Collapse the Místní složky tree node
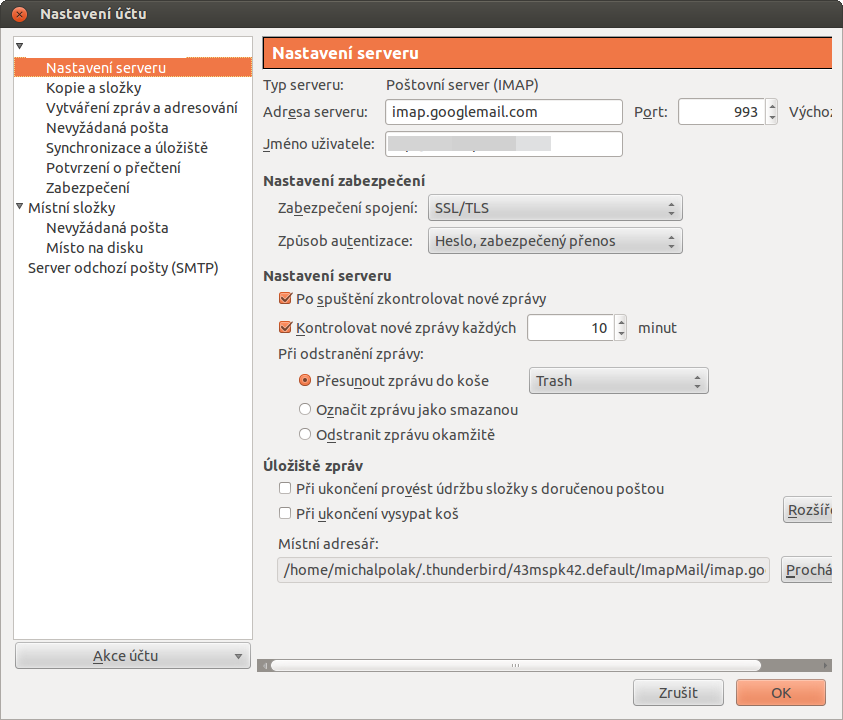Screen dimensions: 843x720 coord(20,208)
